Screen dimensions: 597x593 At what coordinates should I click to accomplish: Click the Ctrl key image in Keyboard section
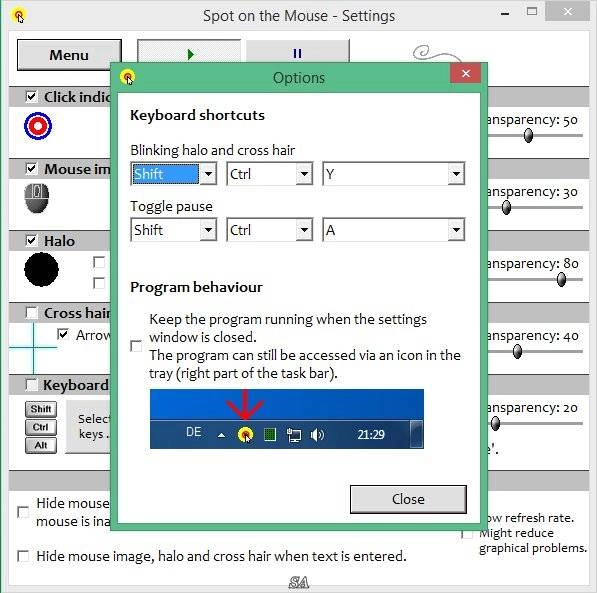pos(41,427)
